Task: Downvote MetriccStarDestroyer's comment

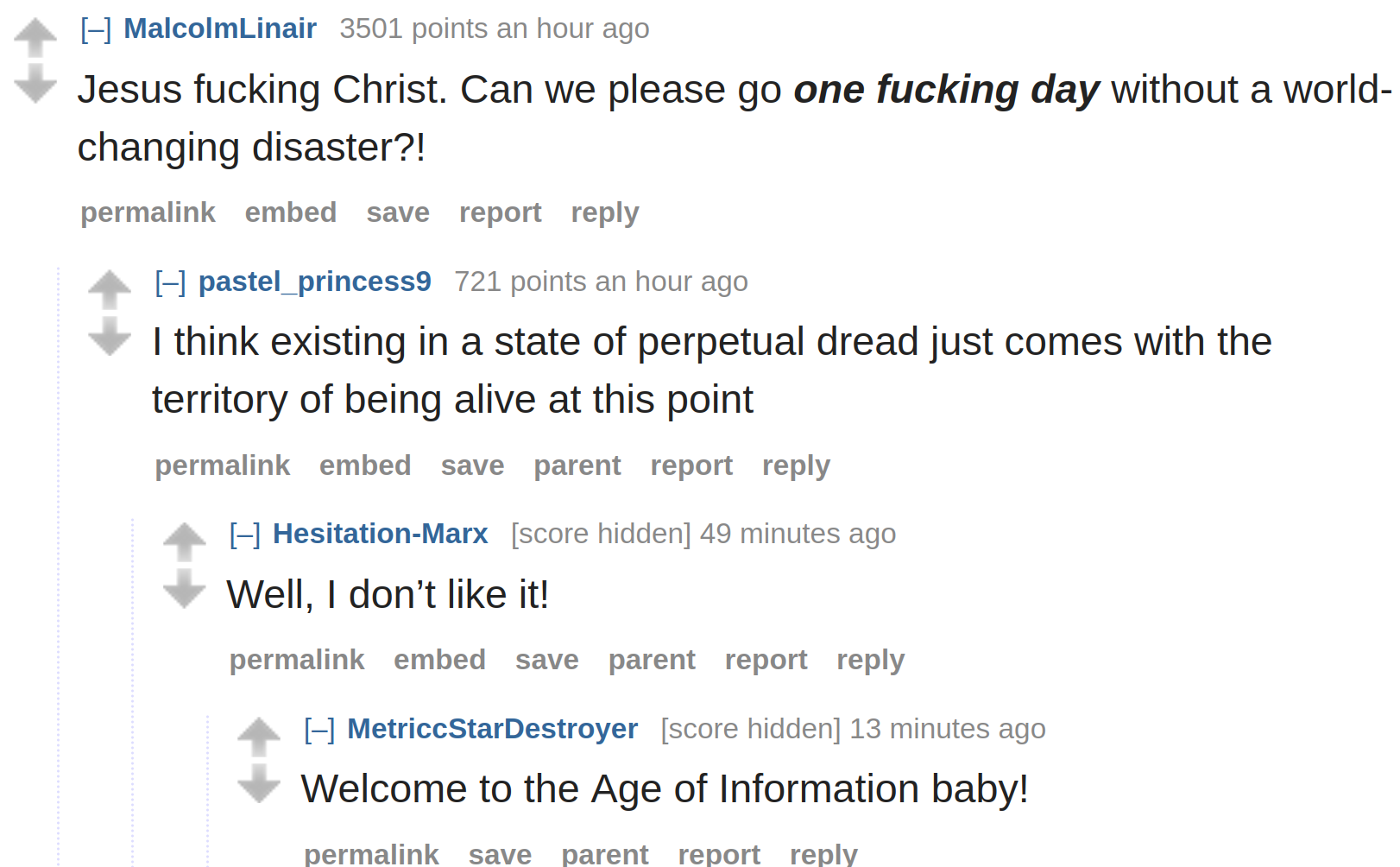Action: 259,784
